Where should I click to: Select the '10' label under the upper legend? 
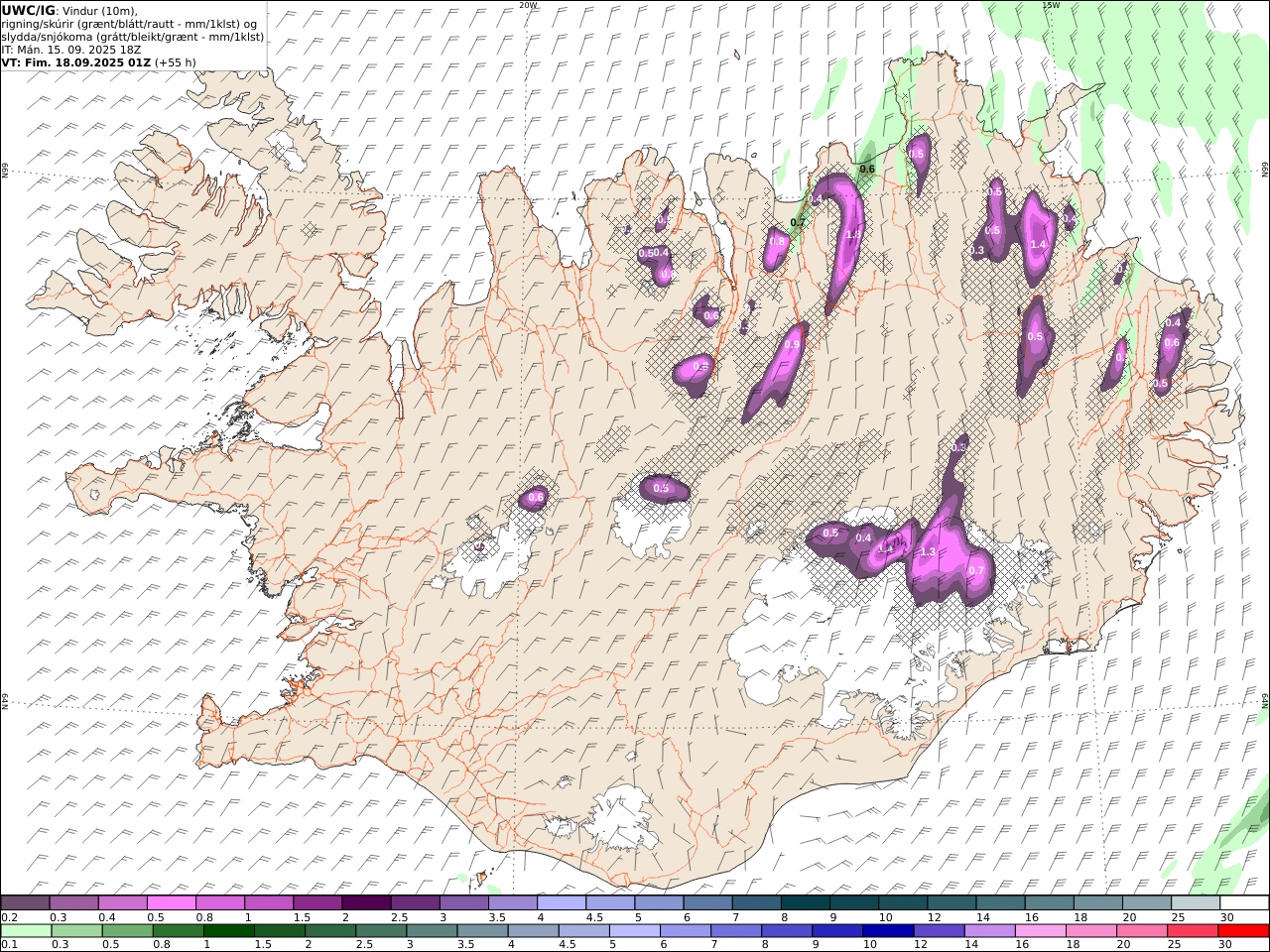(x=885, y=917)
